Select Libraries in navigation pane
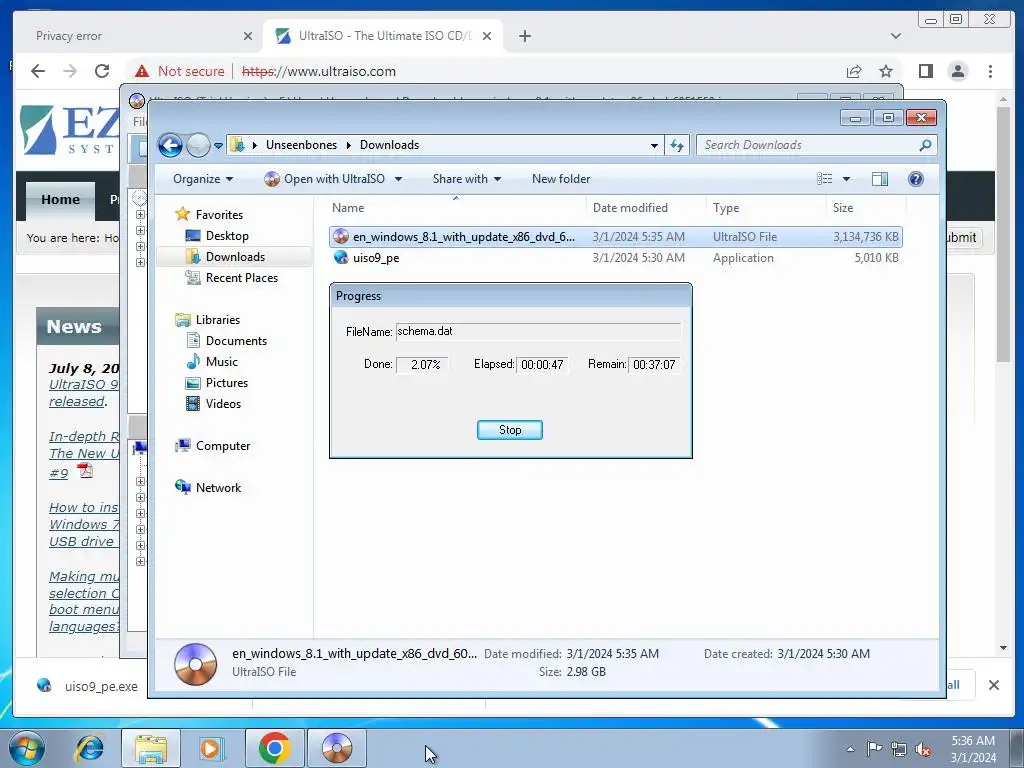1024x768 pixels. (208, 320)
